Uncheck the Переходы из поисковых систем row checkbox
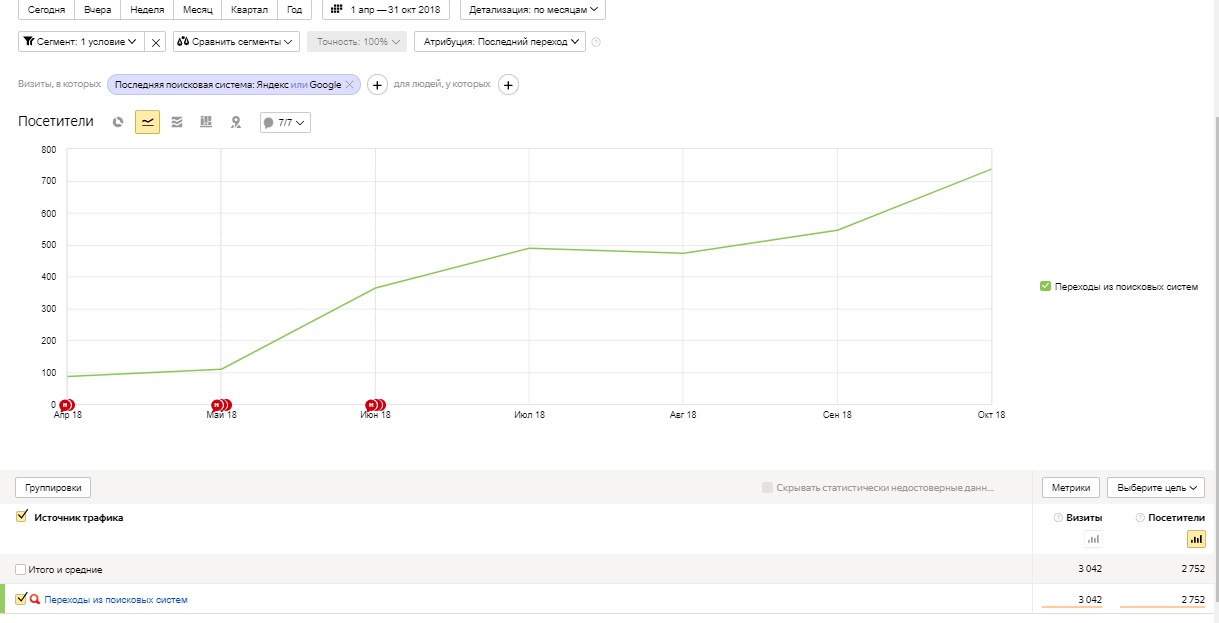The height and width of the screenshot is (623, 1219). (21, 599)
